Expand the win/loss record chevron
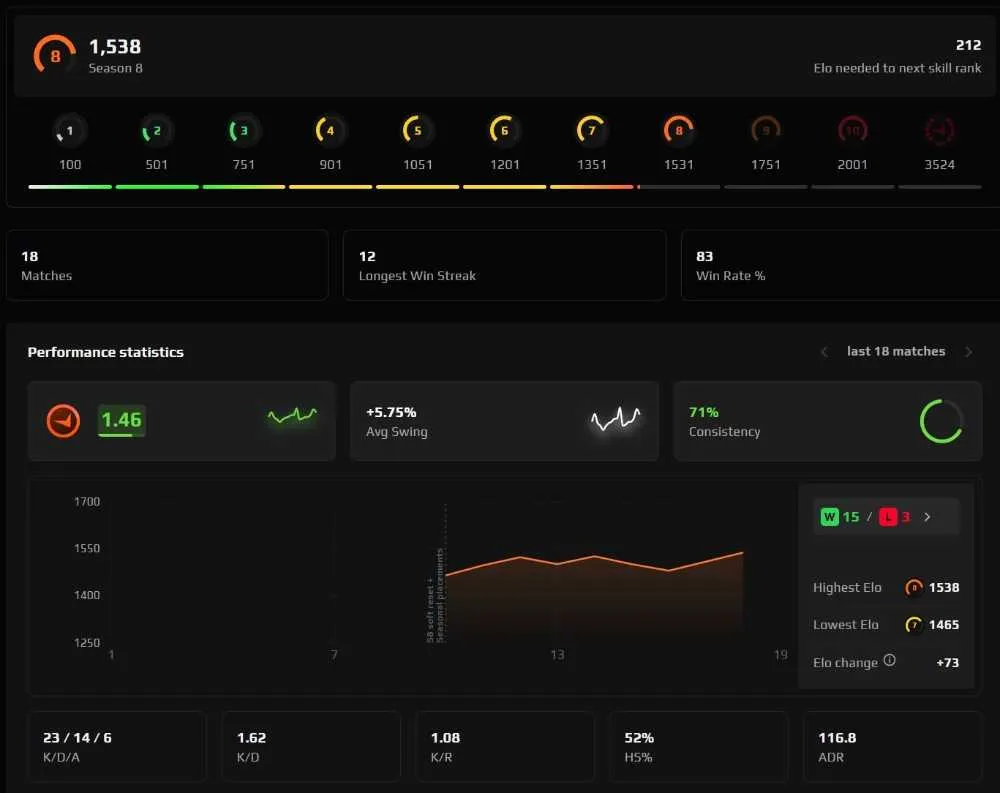Screen dimensions: 1000x793 (927, 517)
